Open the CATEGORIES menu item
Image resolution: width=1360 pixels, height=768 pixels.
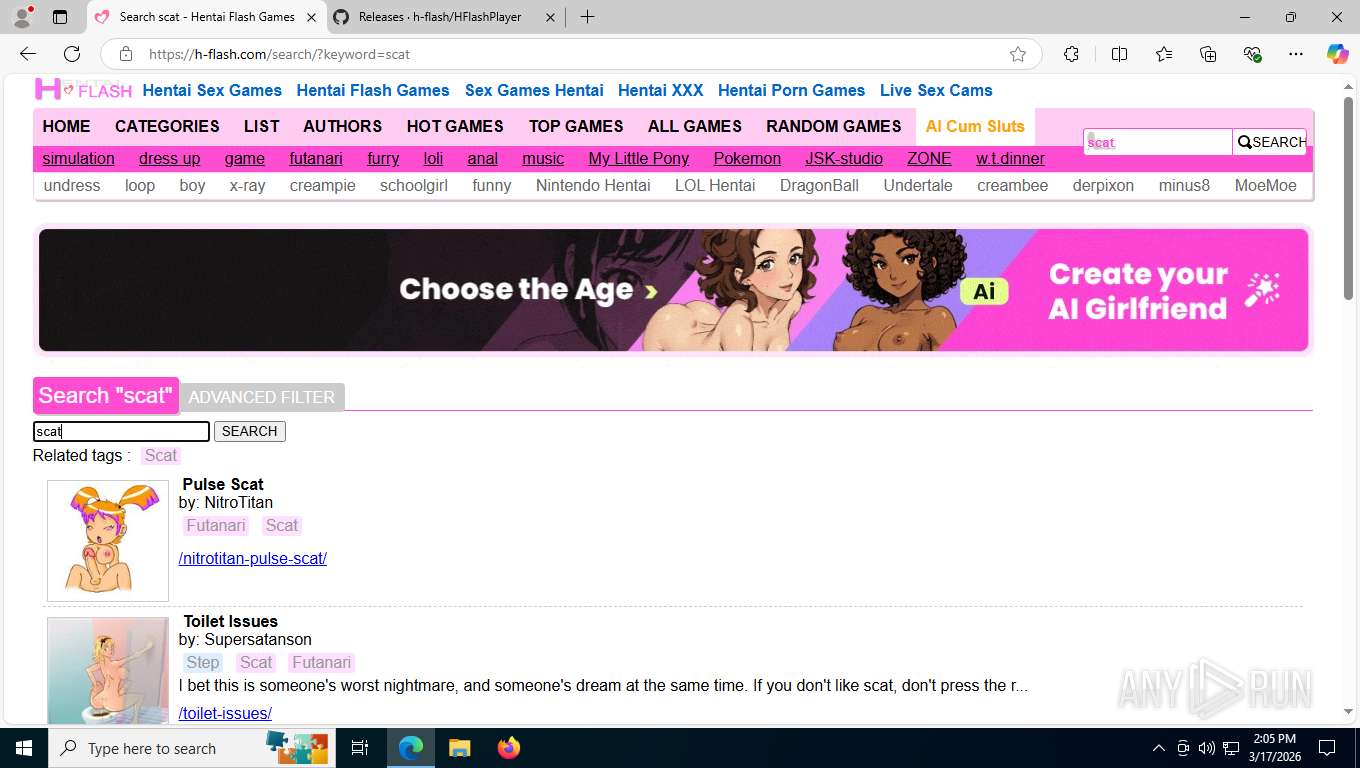point(167,126)
